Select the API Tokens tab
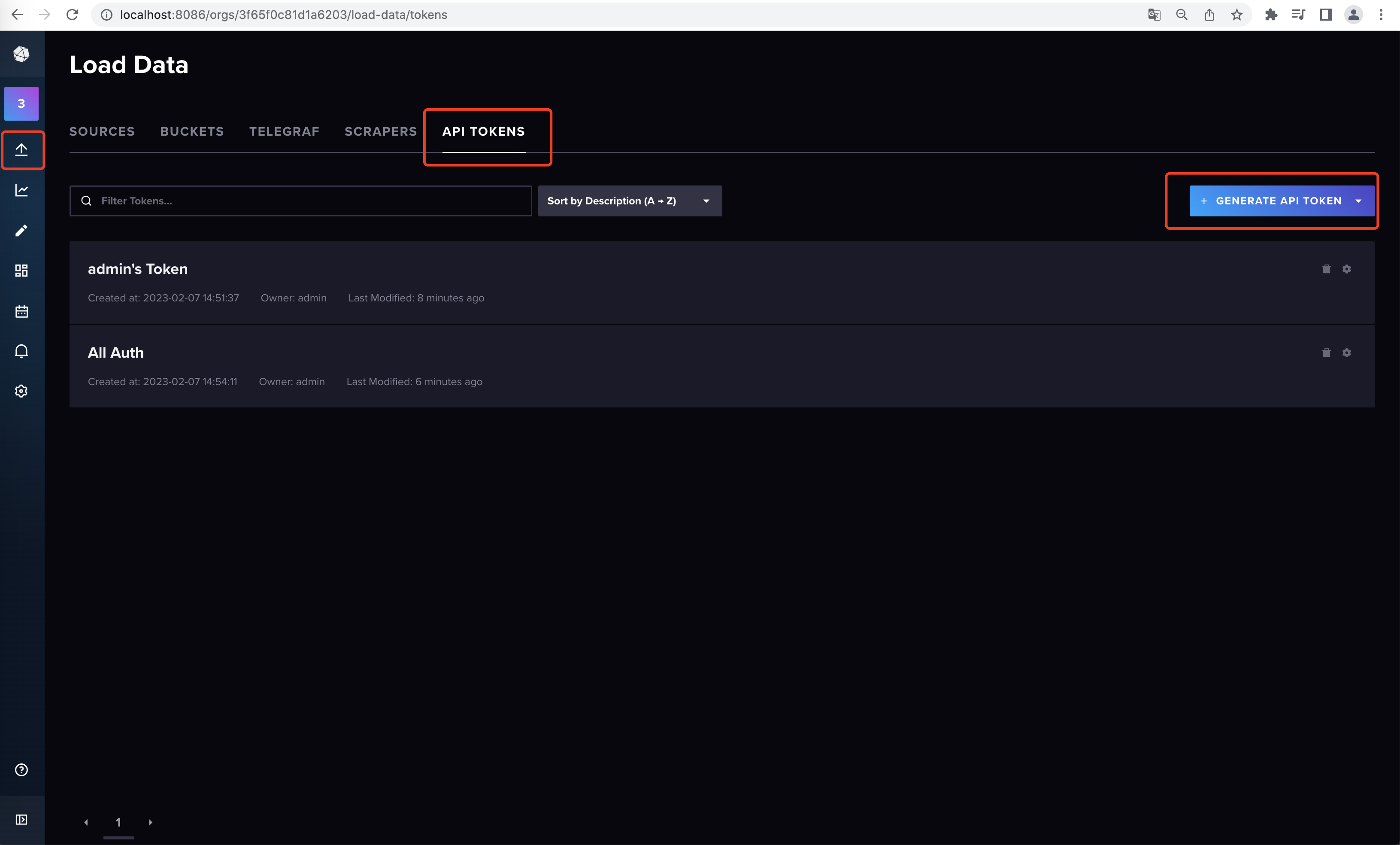 tap(484, 131)
